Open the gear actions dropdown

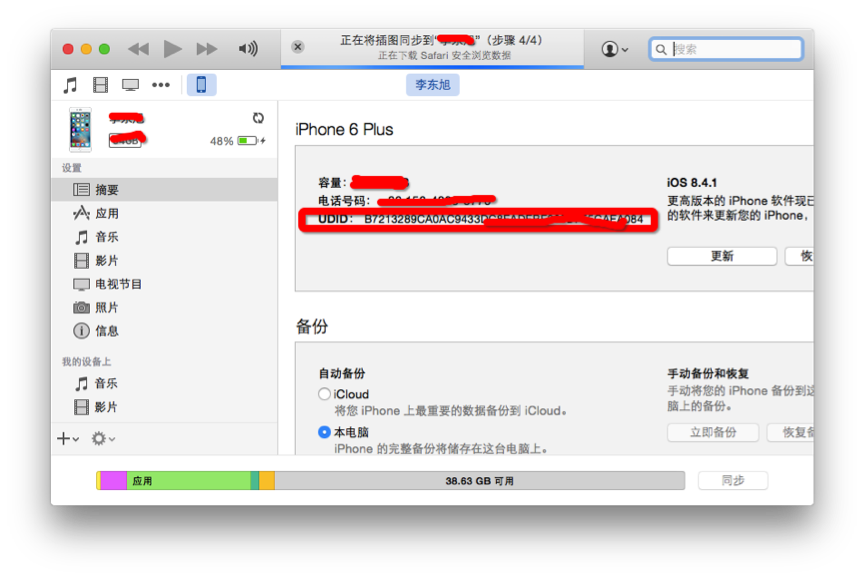[103, 438]
